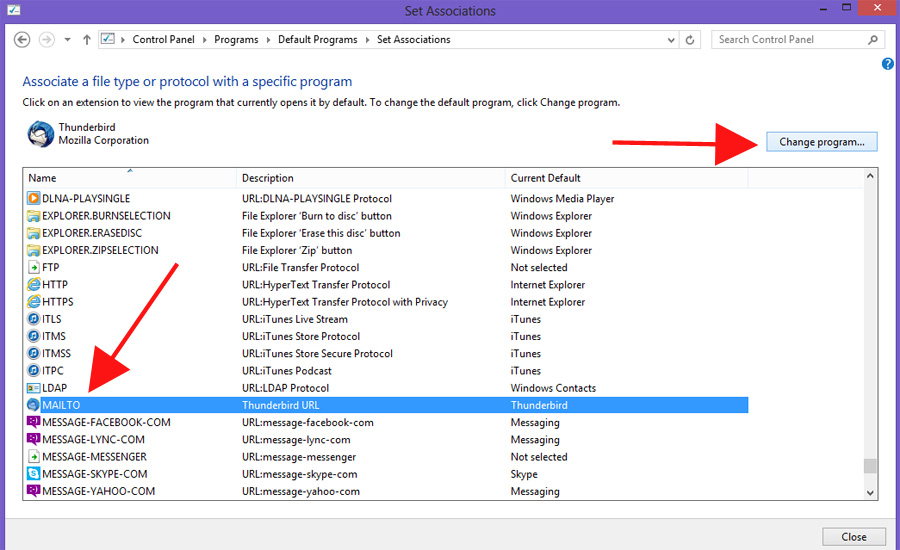Viewport: 900px width, 550px height.
Task: Click the Internet Explorer icon beside HTTP
Action: (33, 285)
